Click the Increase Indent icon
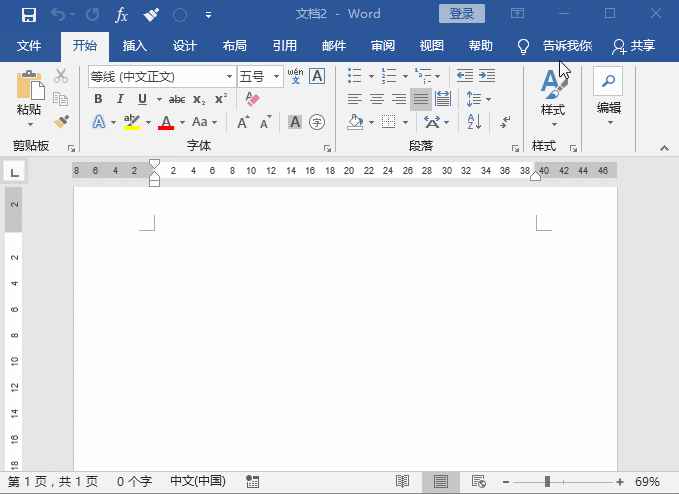679x494 pixels. click(488, 76)
